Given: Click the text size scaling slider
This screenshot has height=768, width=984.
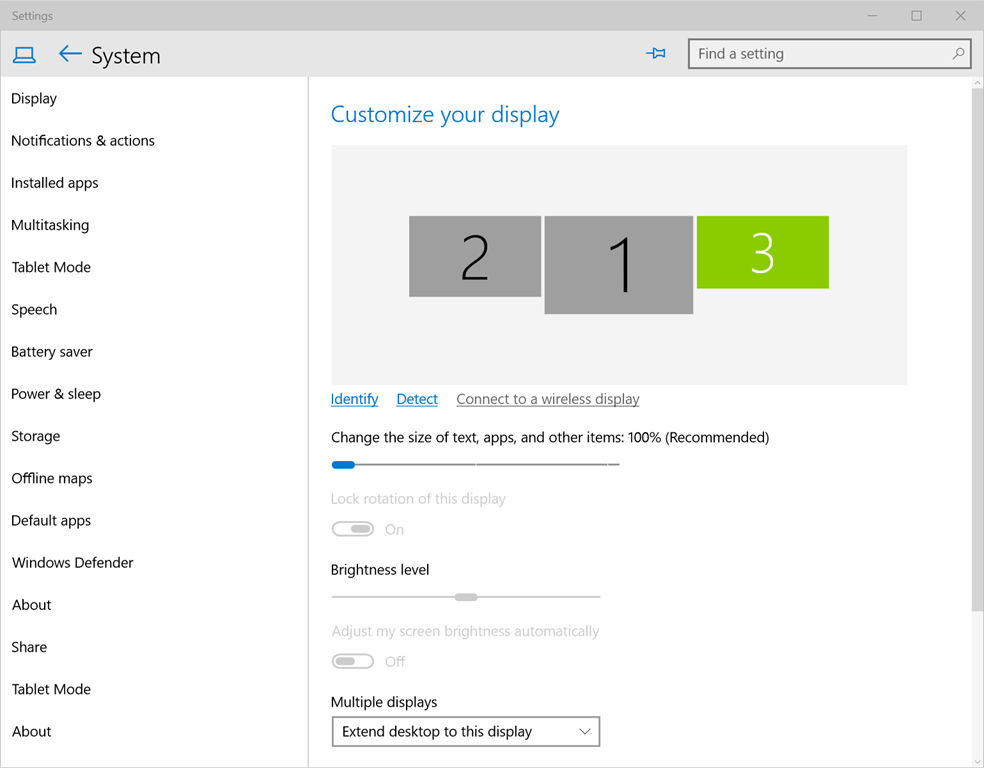Looking at the screenshot, I should (x=475, y=464).
